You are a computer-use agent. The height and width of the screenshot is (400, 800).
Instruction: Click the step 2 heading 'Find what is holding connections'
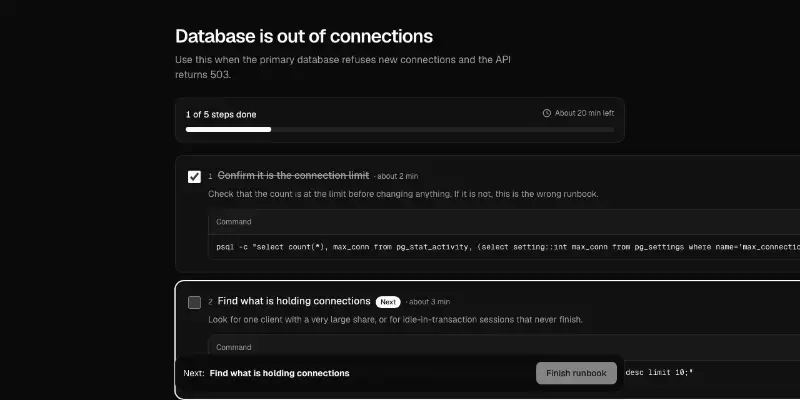click(x=294, y=301)
